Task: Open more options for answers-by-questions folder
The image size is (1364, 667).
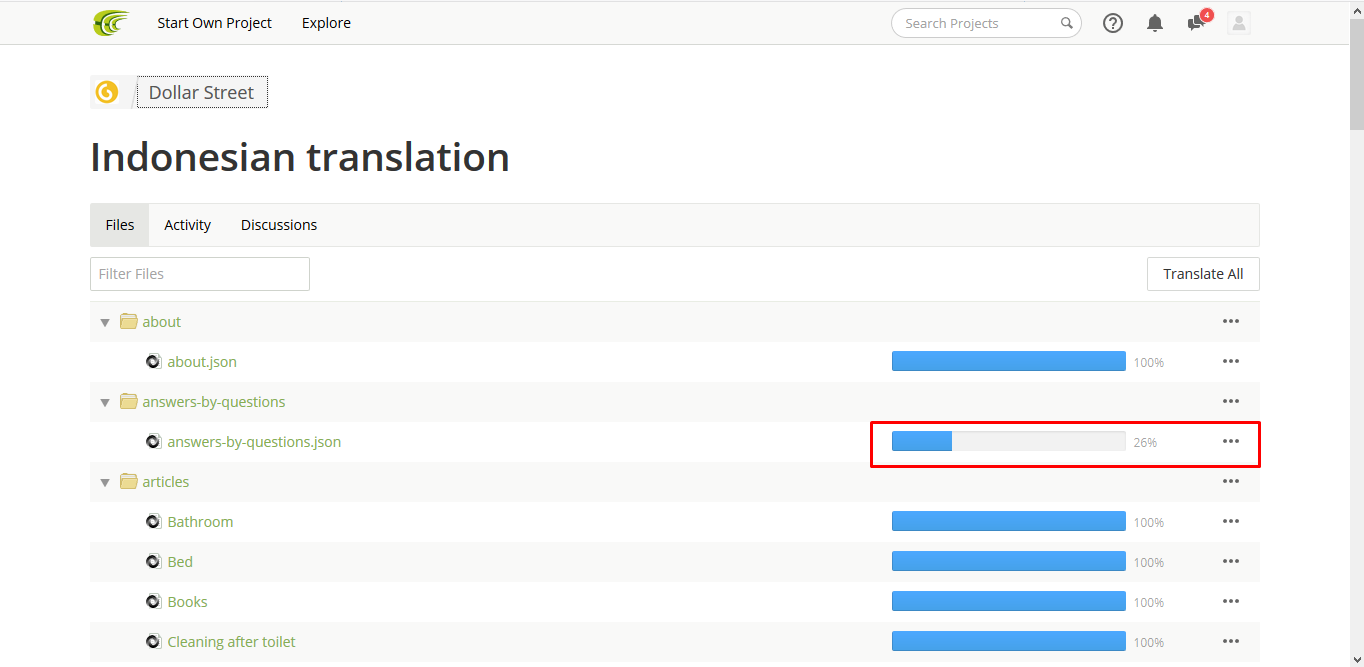Action: tap(1231, 402)
